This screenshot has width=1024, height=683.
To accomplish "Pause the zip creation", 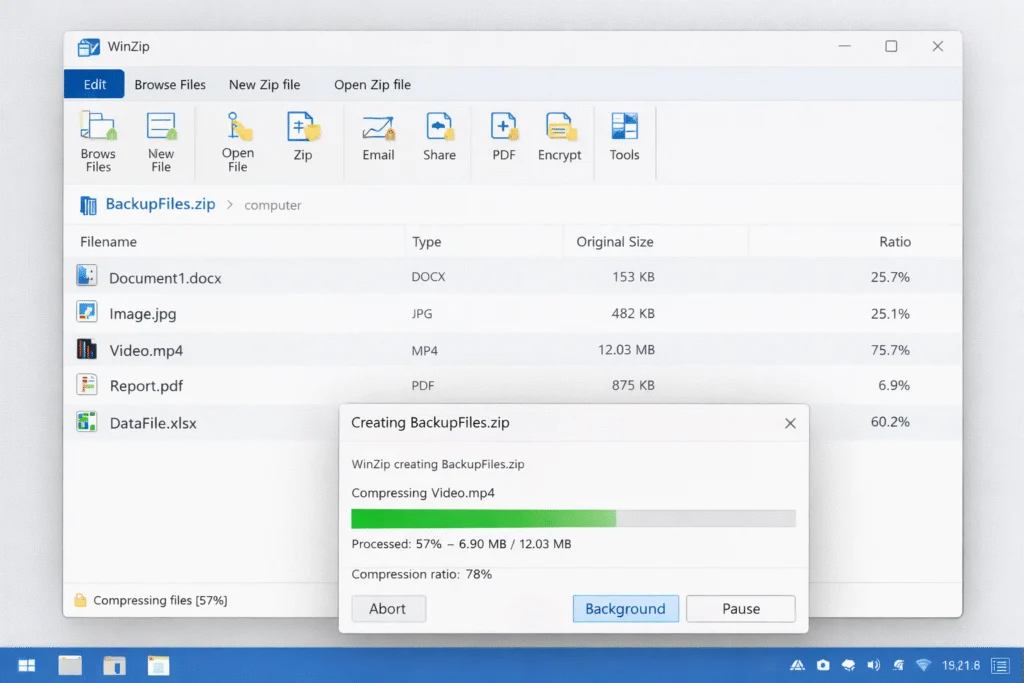I will coord(740,608).
